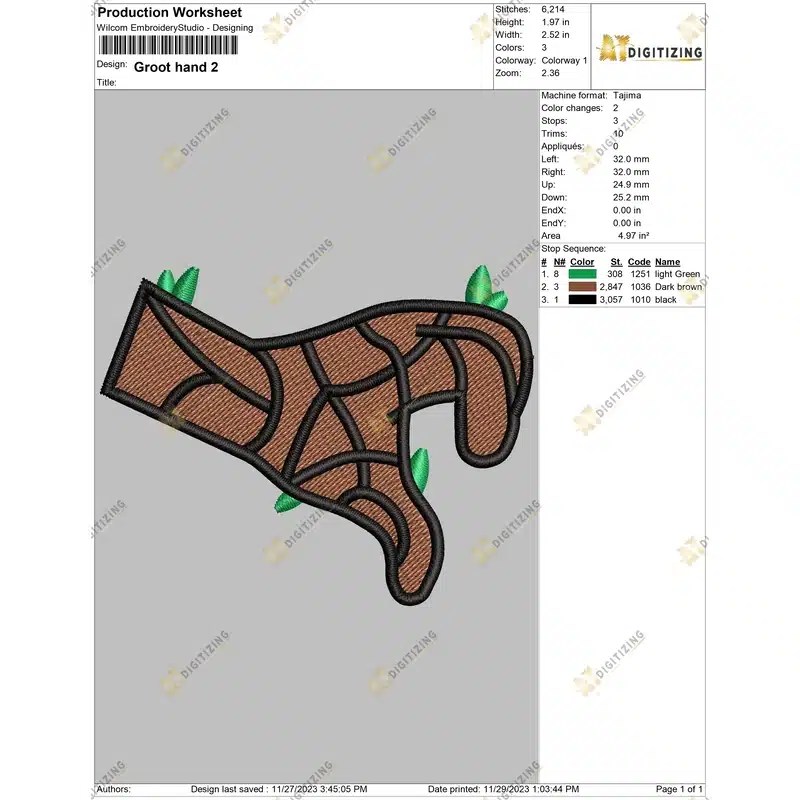Click the Stitches value '6,214'

click(x=553, y=9)
